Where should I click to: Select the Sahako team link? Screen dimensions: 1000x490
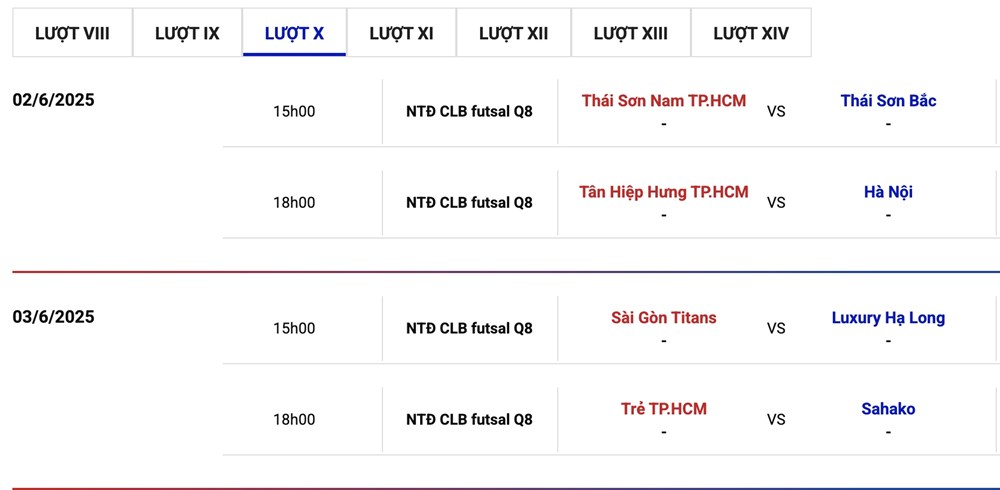pos(888,409)
